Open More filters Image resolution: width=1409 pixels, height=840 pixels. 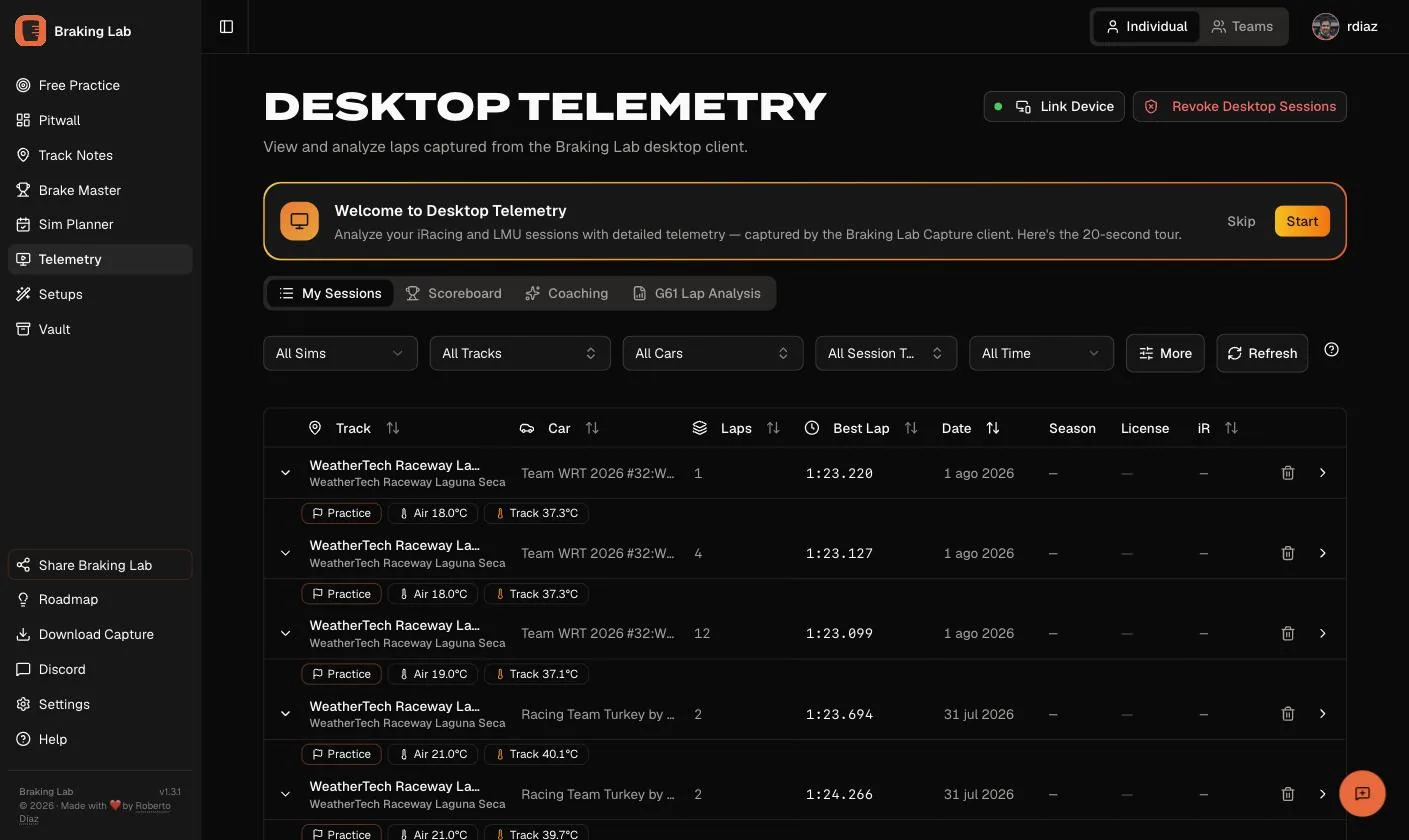1165,353
